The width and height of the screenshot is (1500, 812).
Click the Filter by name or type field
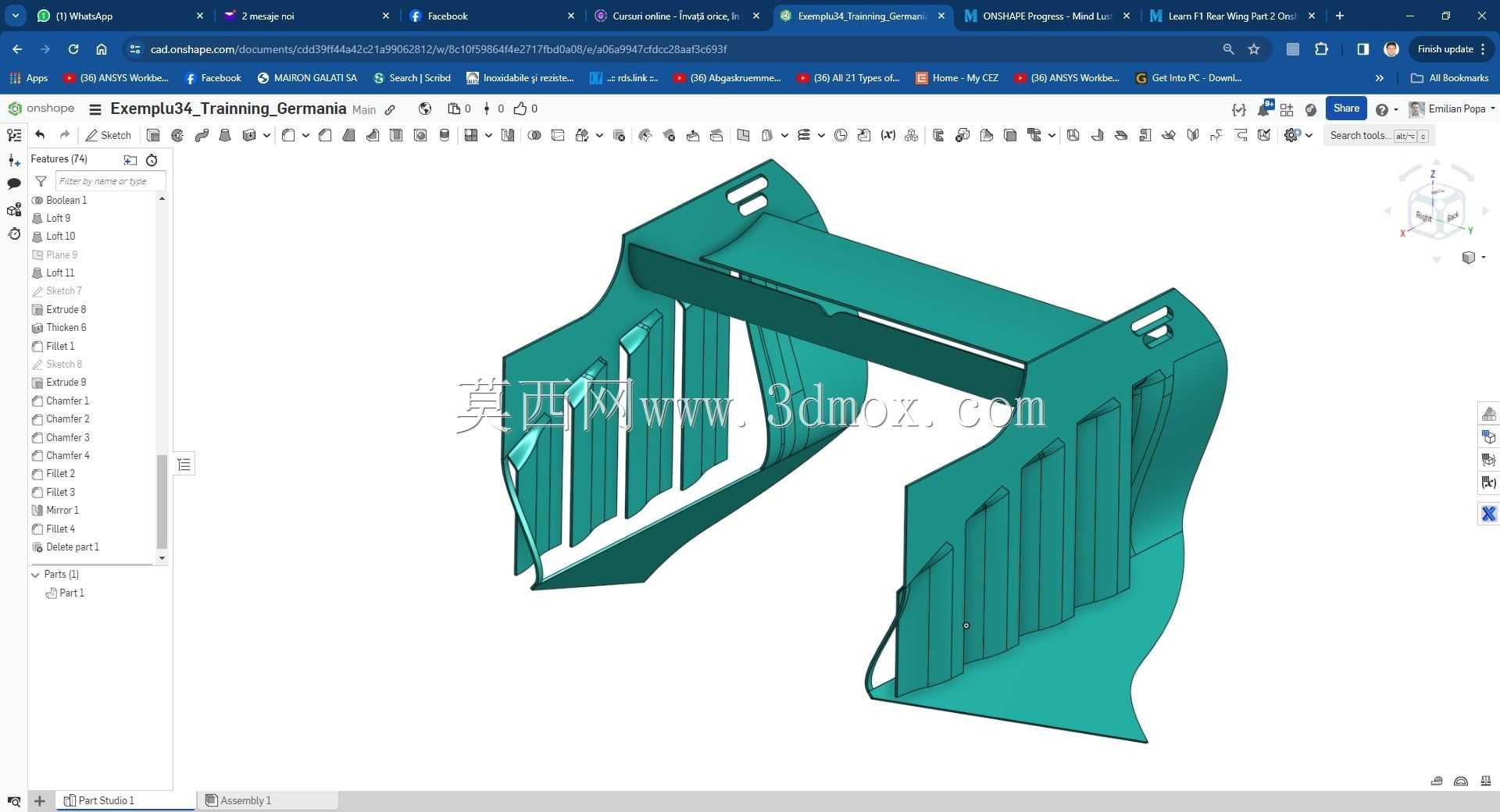tap(110, 181)
